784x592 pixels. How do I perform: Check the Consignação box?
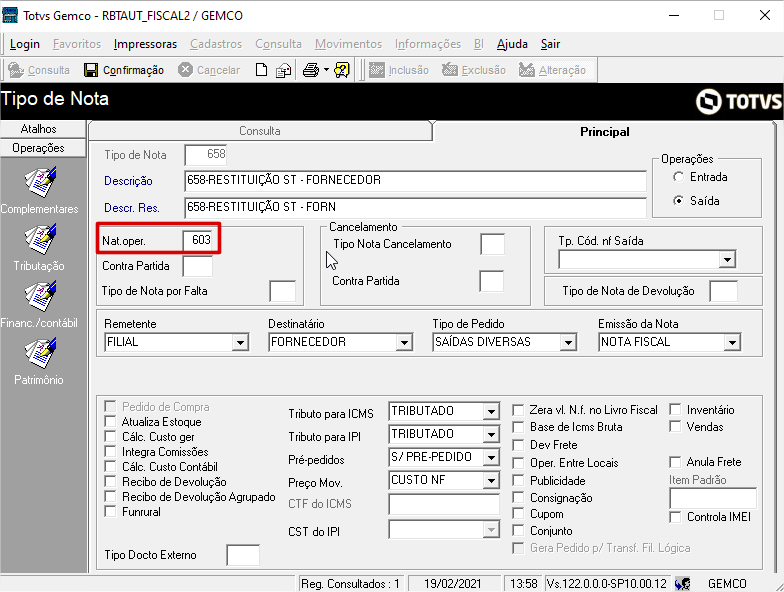(x=518, y=498)
